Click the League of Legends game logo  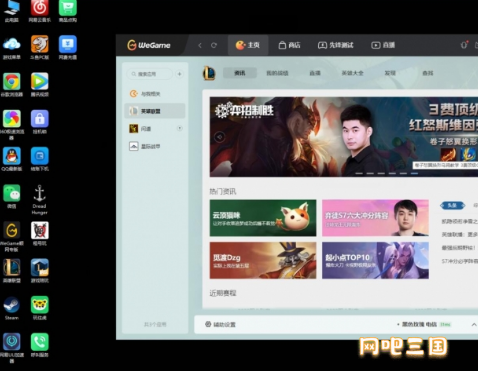pos(209,73)
